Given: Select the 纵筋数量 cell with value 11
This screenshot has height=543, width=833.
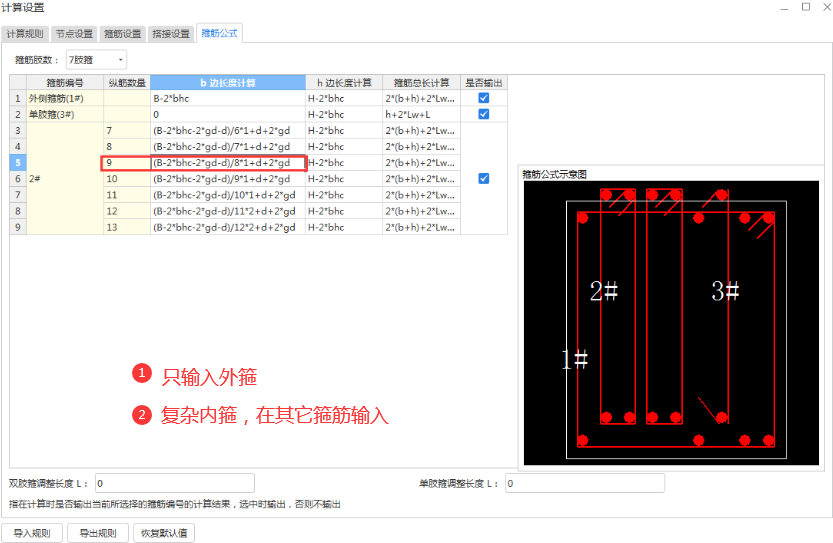Looking at the screenshot, I should pyautogui.click(x=127, y=195).
